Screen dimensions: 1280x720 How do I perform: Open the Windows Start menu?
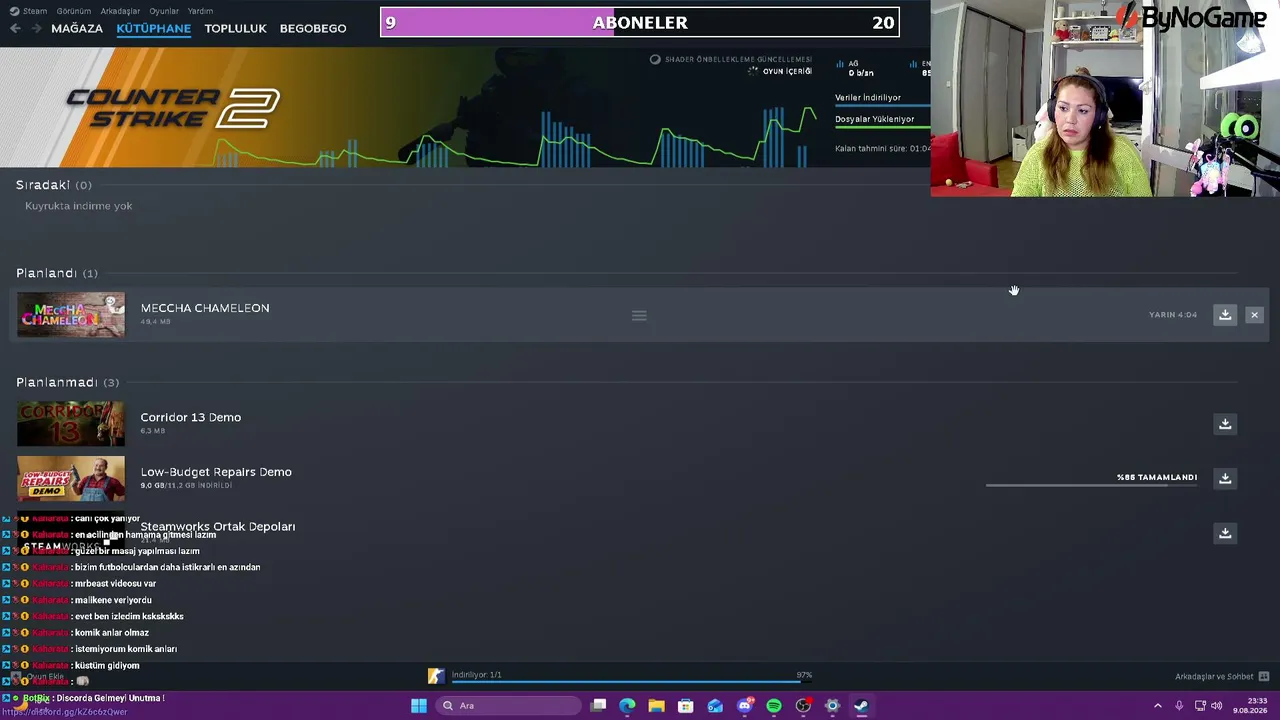[x=419, y=706]
